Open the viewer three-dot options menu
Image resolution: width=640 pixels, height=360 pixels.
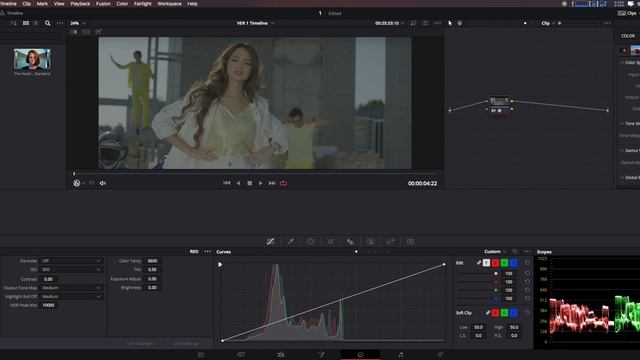click(x=438, y=23)
